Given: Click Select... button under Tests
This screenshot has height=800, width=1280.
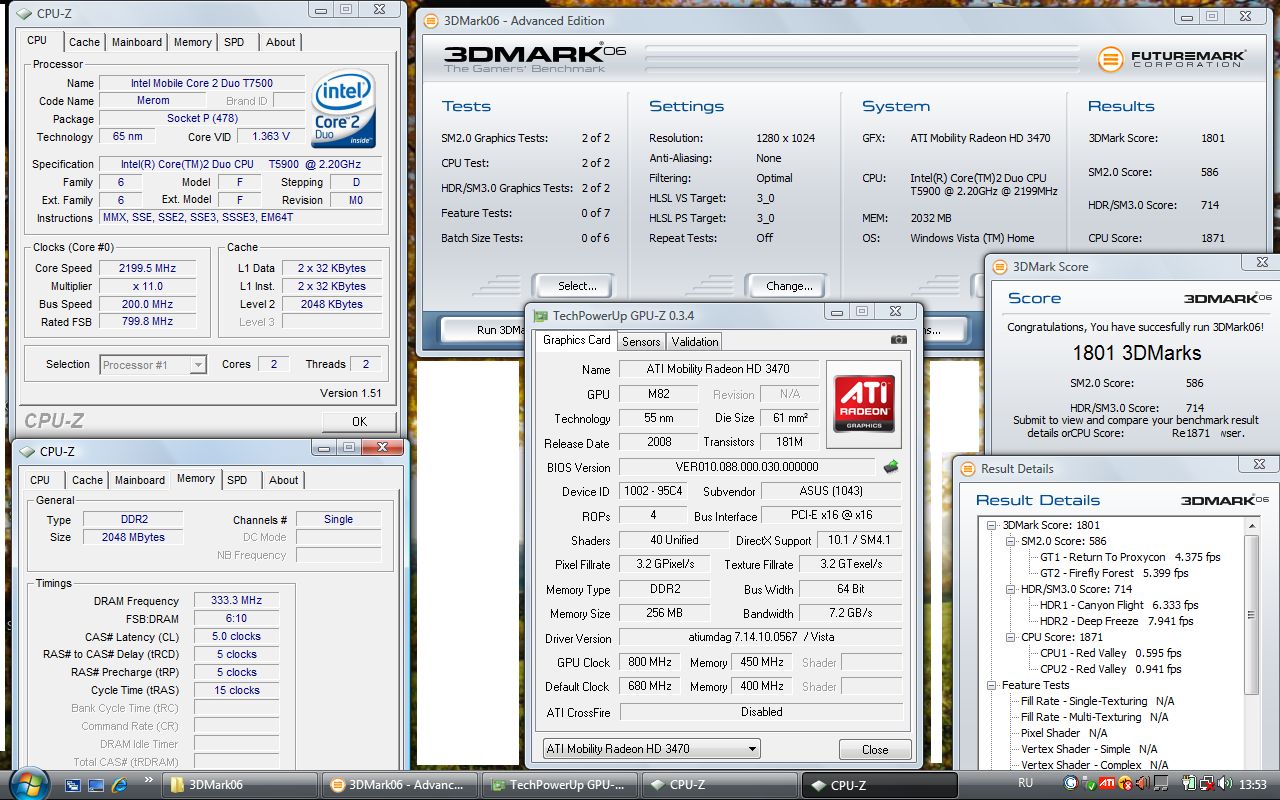Looking at the screenshot, I should [573, 286].
